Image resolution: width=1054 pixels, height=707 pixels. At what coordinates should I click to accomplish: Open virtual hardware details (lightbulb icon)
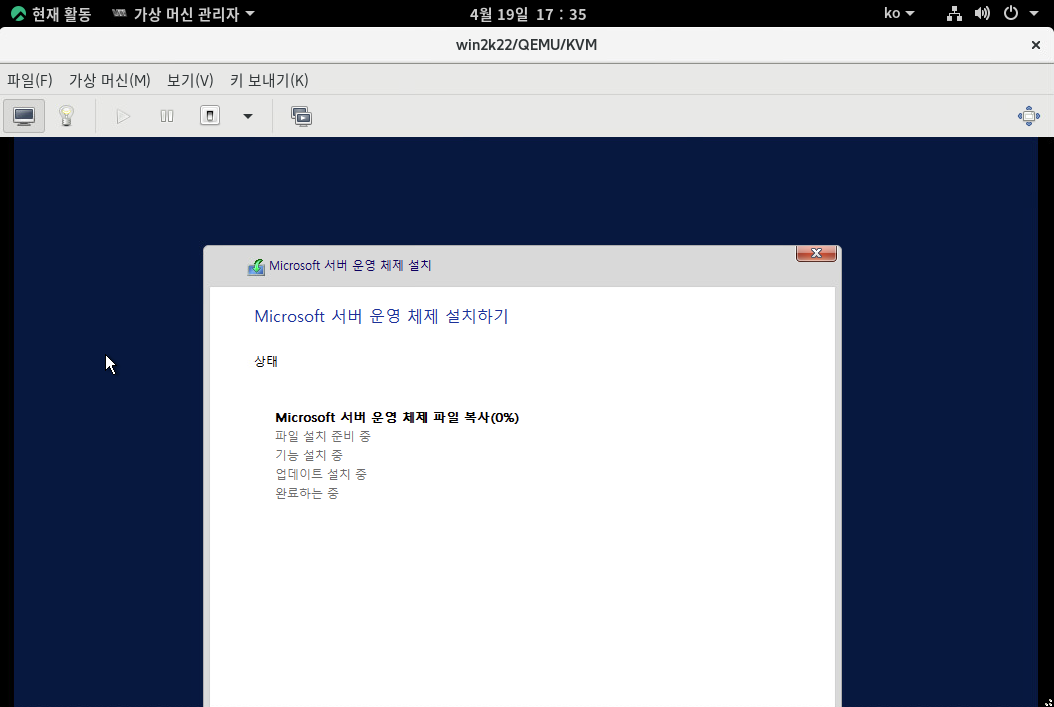pos(66,116)
